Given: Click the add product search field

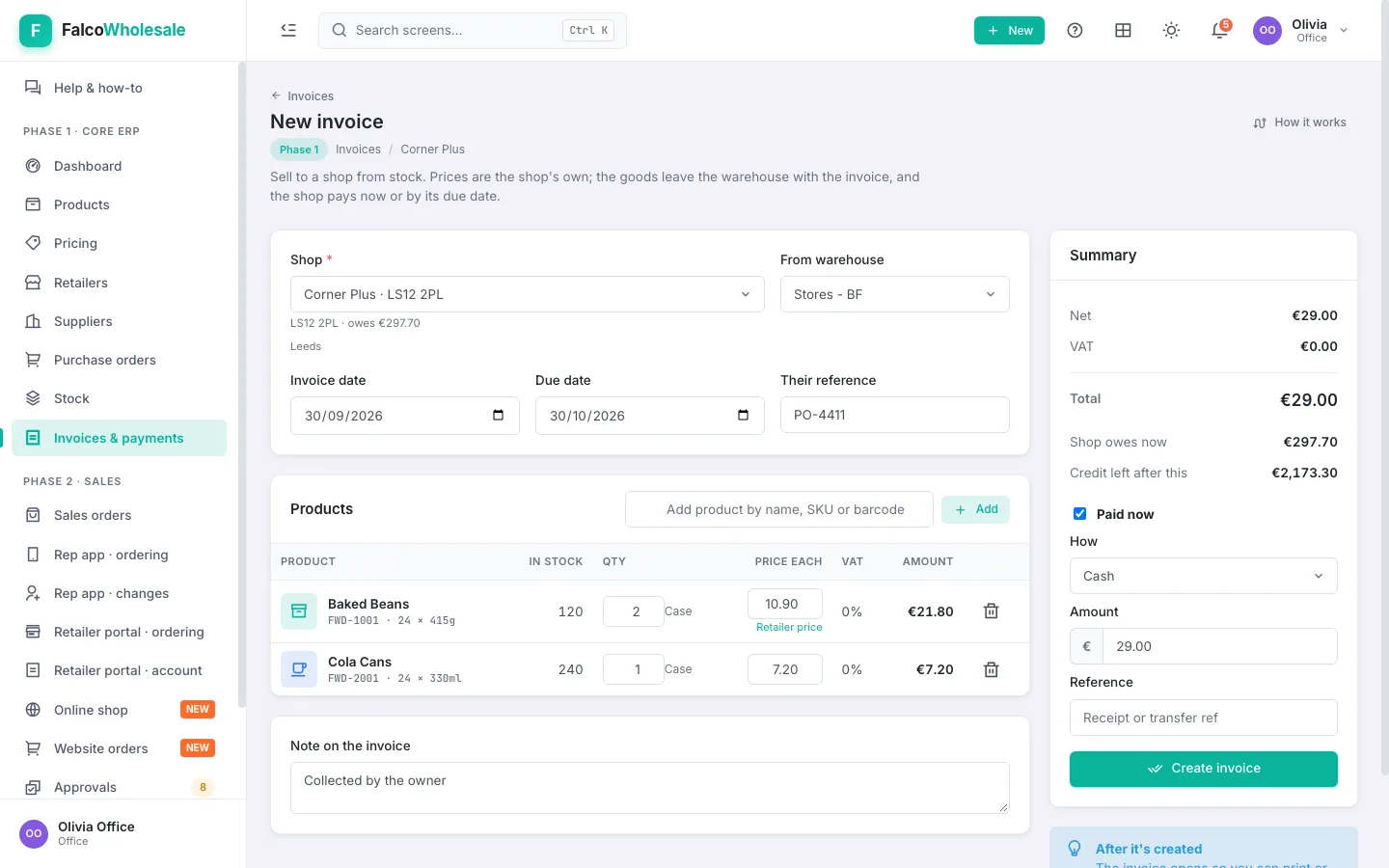Looking at the screenshot, I should click(779, 509).
